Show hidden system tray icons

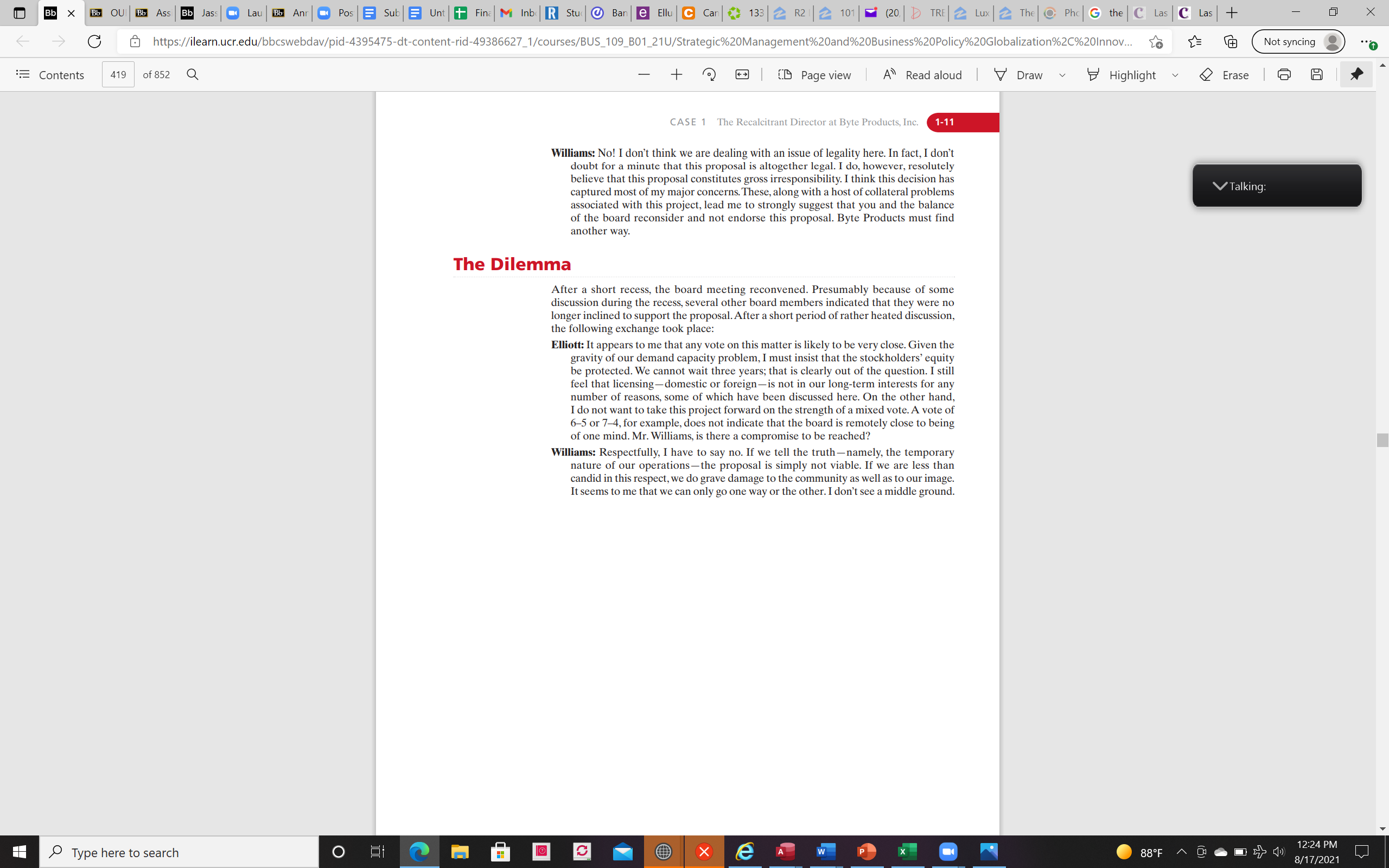coord(1181,852)
